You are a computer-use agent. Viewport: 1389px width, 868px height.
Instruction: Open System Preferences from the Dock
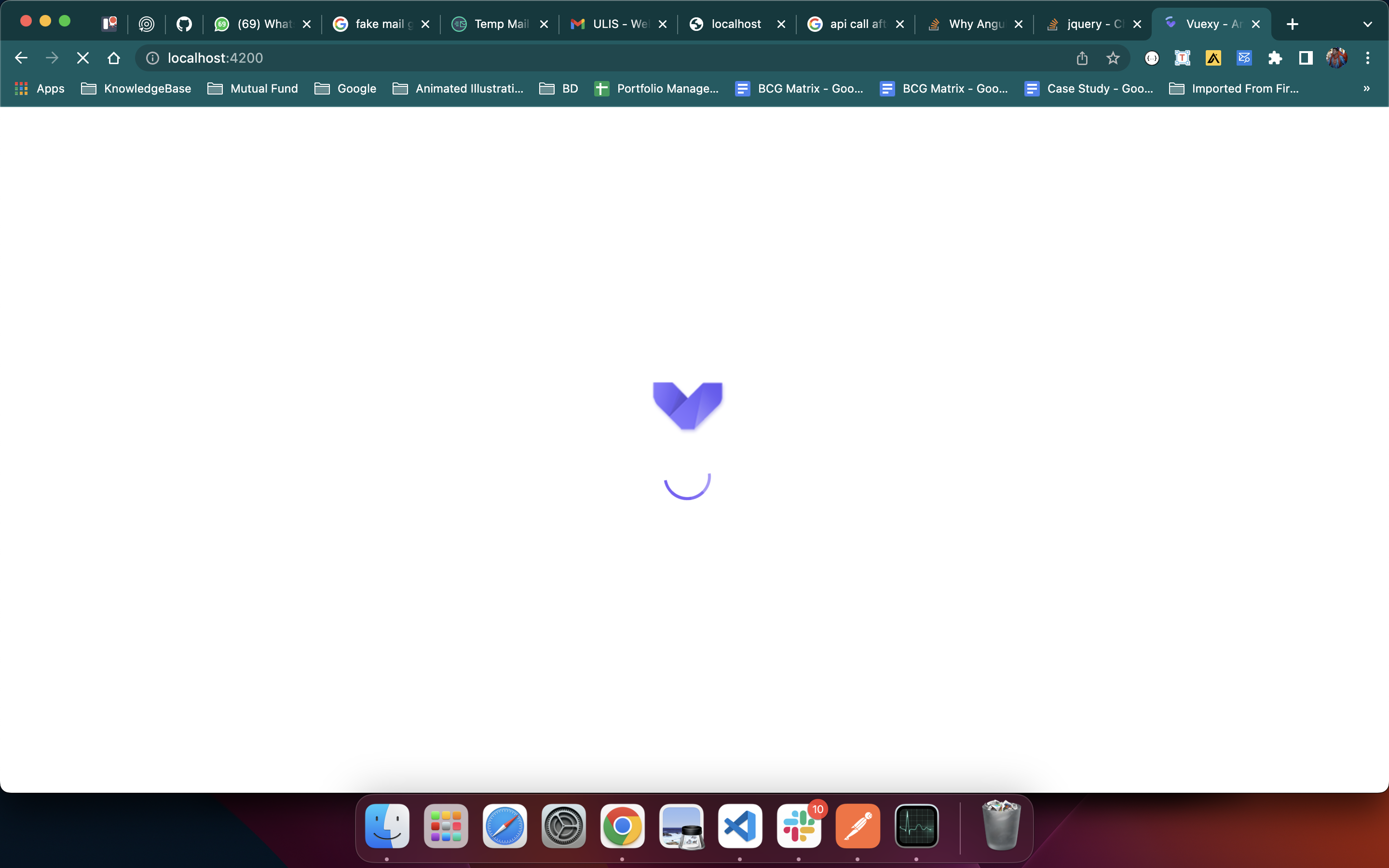[x=564, y=826]
